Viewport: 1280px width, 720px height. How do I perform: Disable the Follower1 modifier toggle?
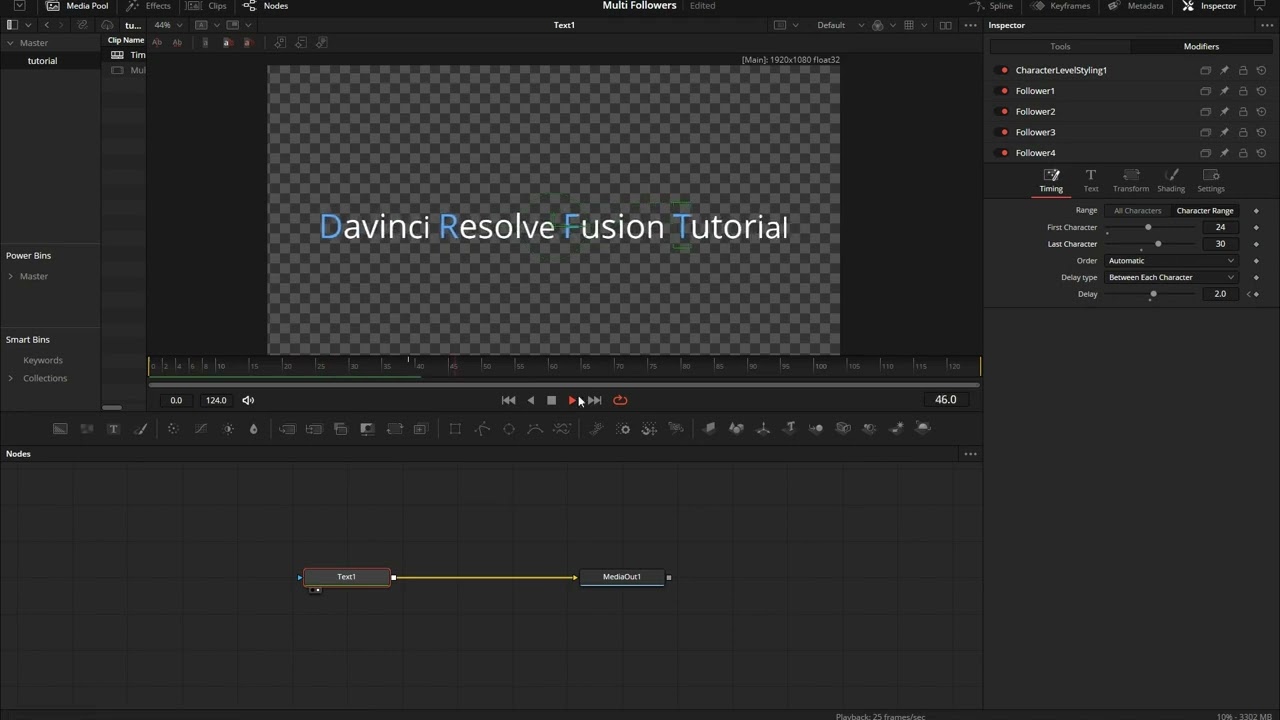tap(1004, 91)
